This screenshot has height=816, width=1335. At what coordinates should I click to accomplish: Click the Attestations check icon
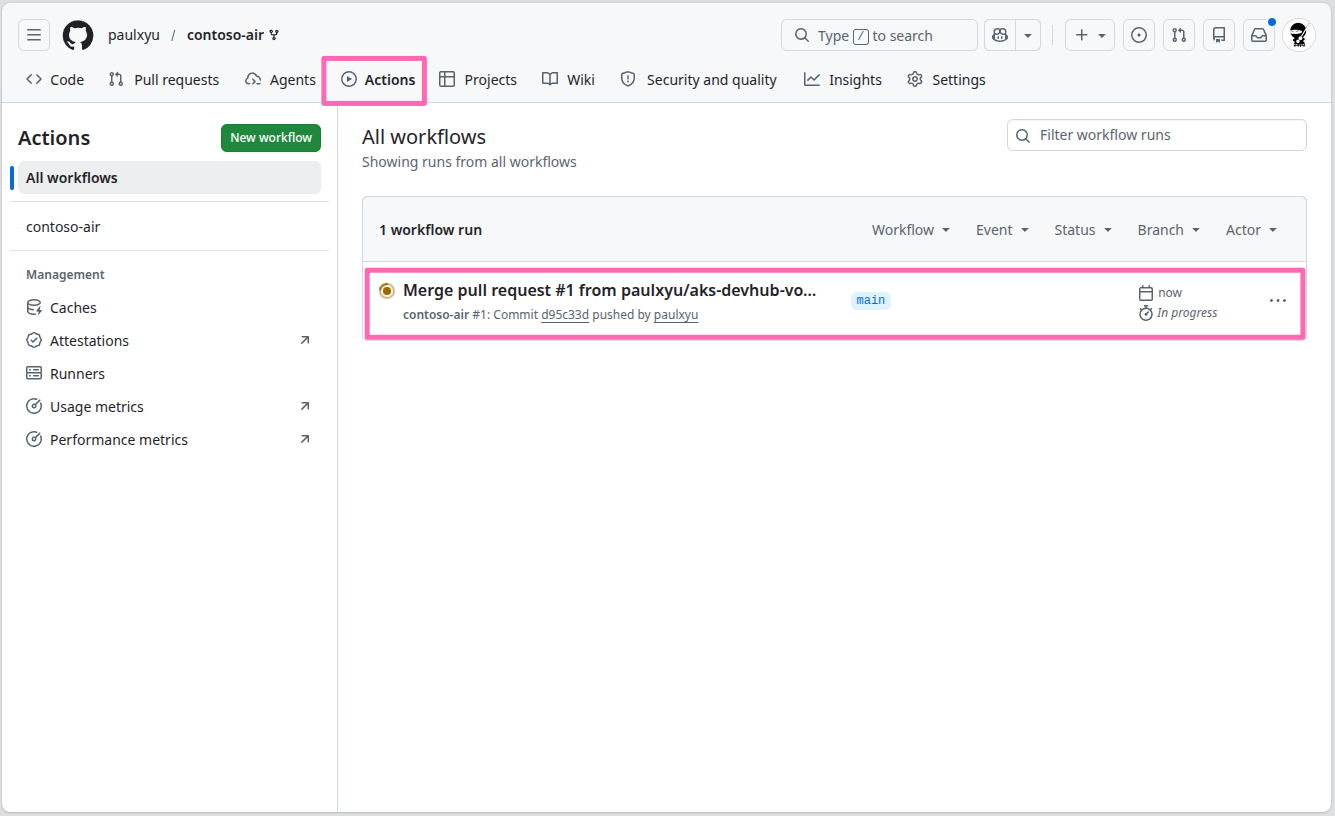coord(34,341)
